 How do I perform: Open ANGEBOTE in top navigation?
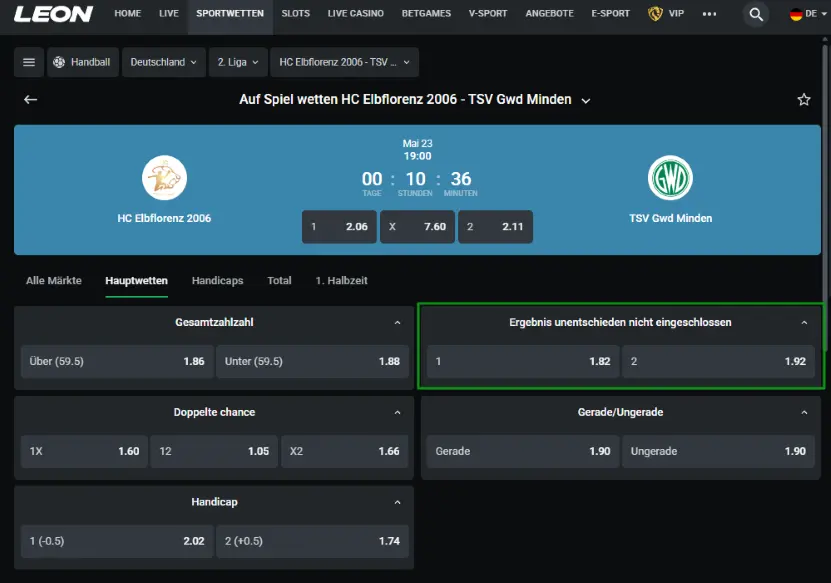click(x=550, y=13)
